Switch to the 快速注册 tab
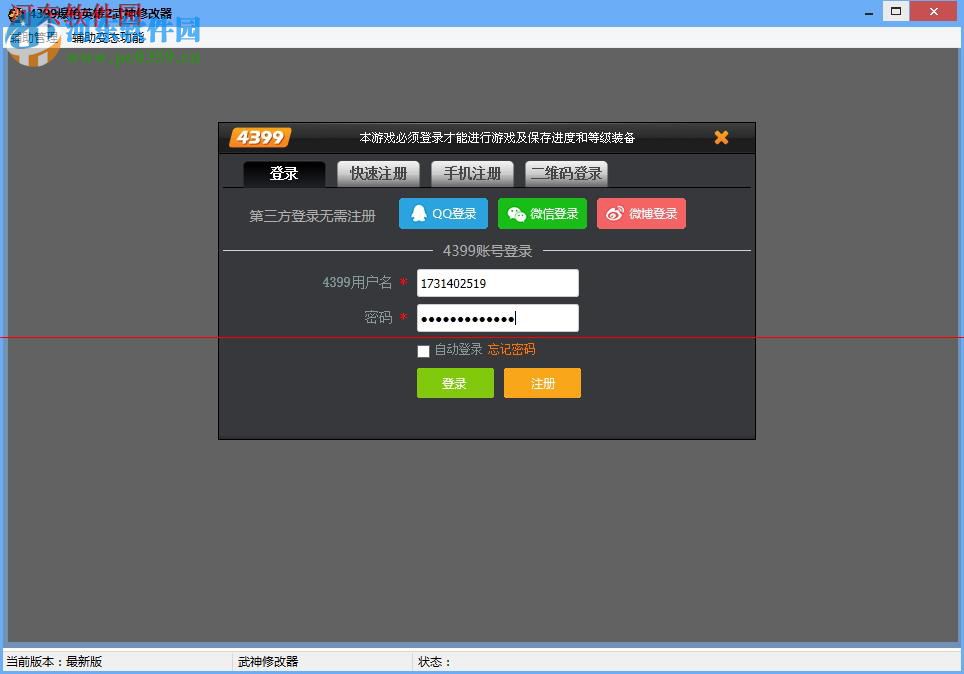964x674 pixels. point(378,173)
